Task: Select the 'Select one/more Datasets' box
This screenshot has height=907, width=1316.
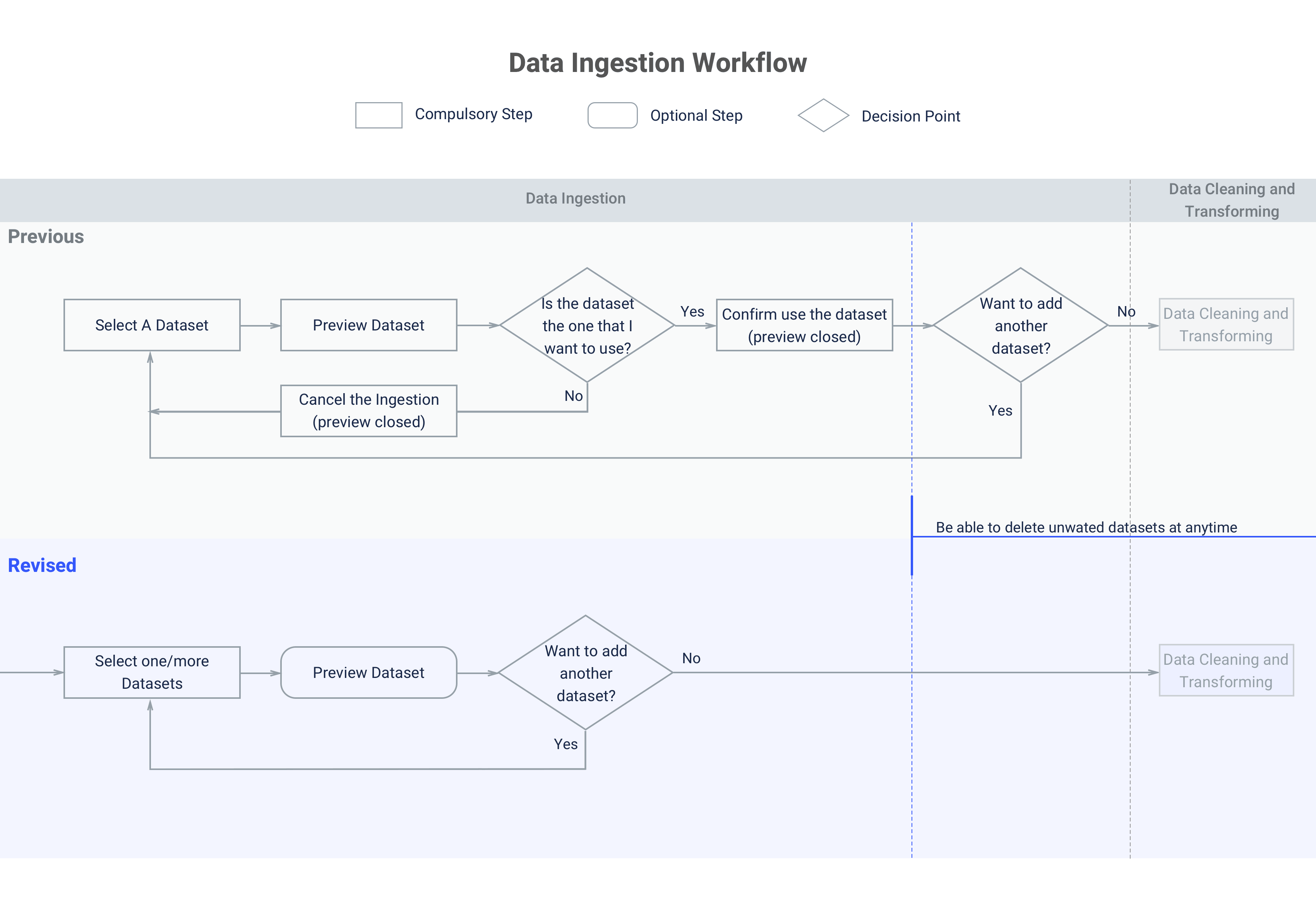Action: click(152, 672)
